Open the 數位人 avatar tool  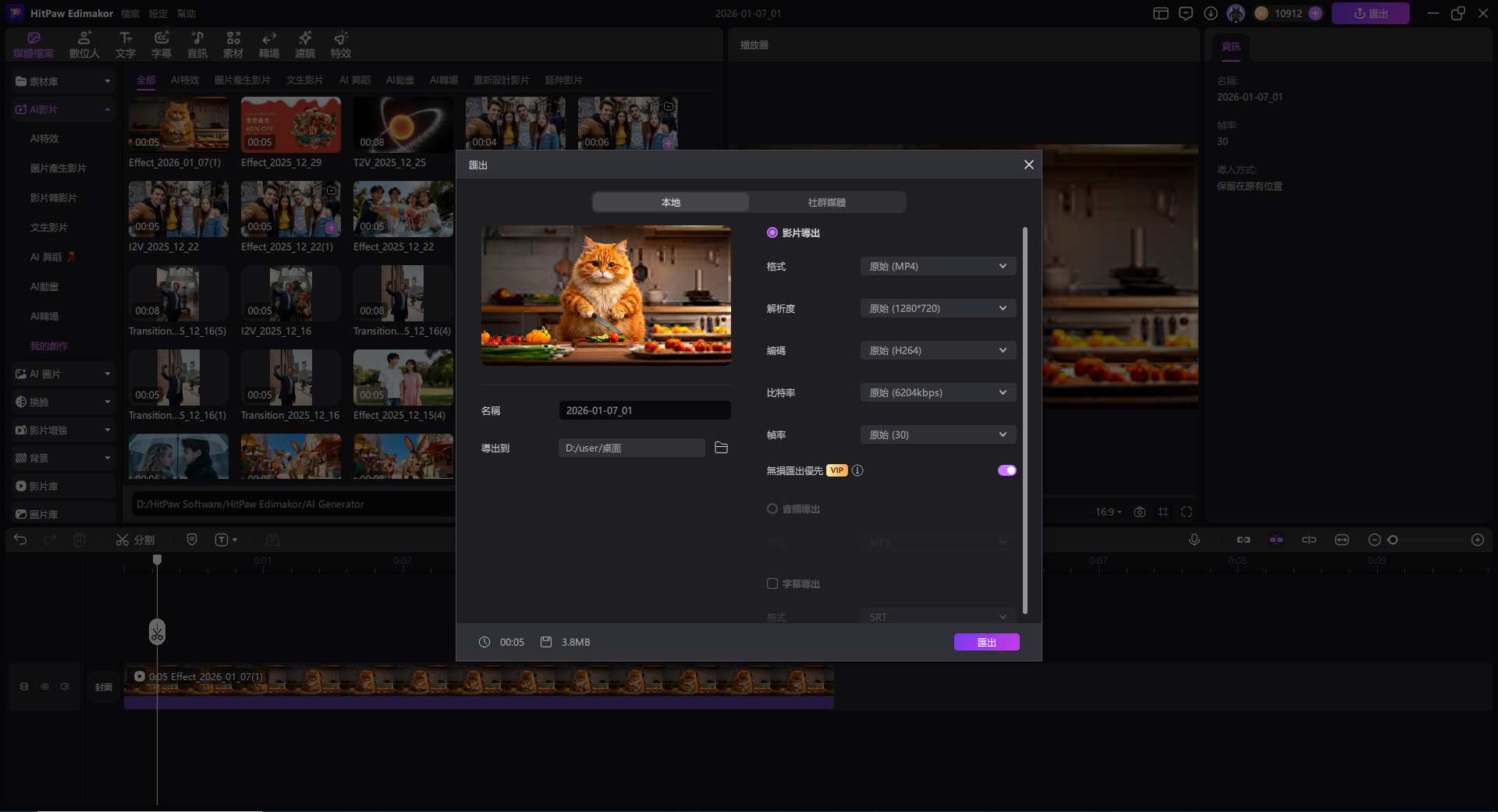click(84, 45)
